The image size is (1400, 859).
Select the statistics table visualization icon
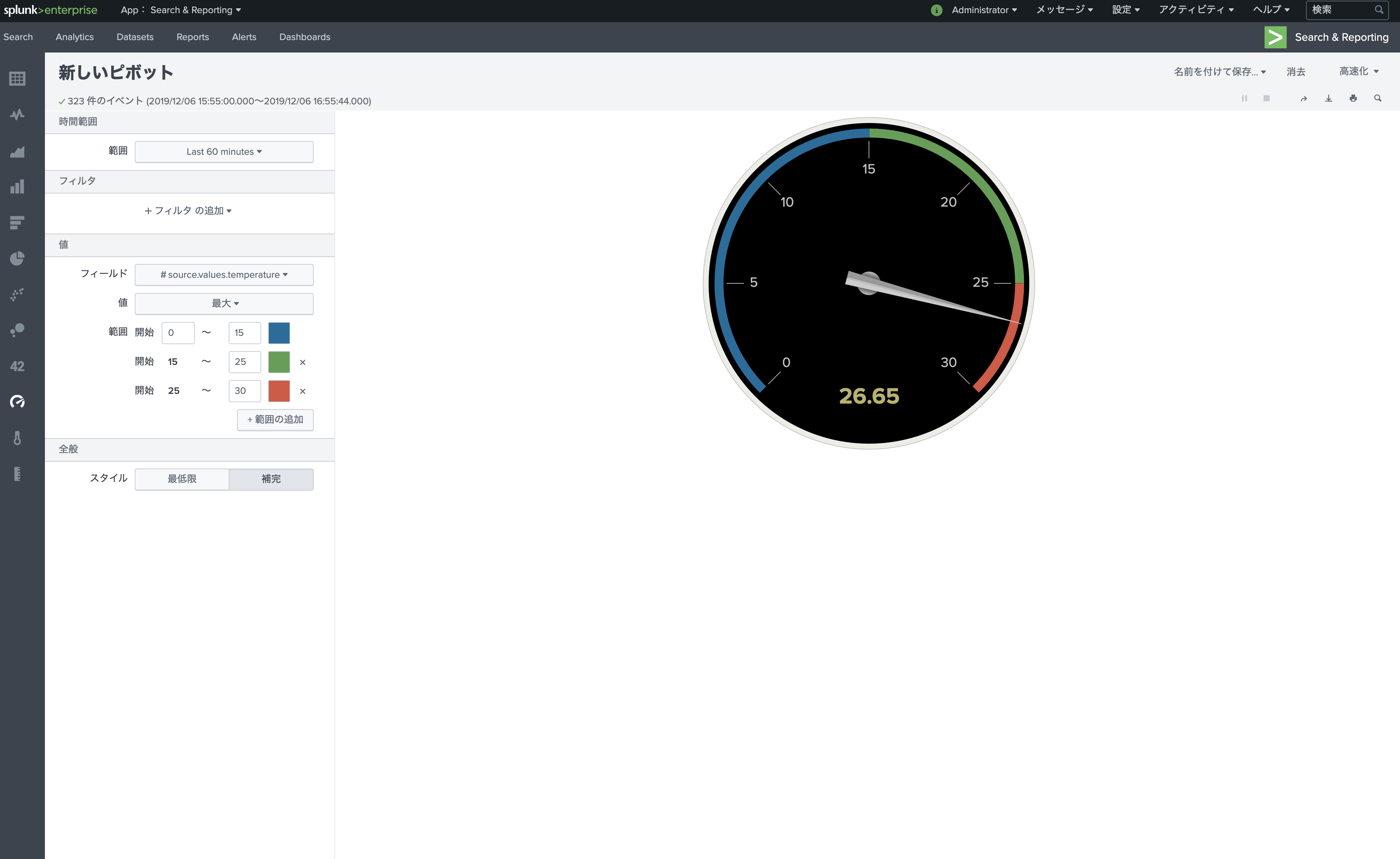pyautogui.click(x=17, y=78)
